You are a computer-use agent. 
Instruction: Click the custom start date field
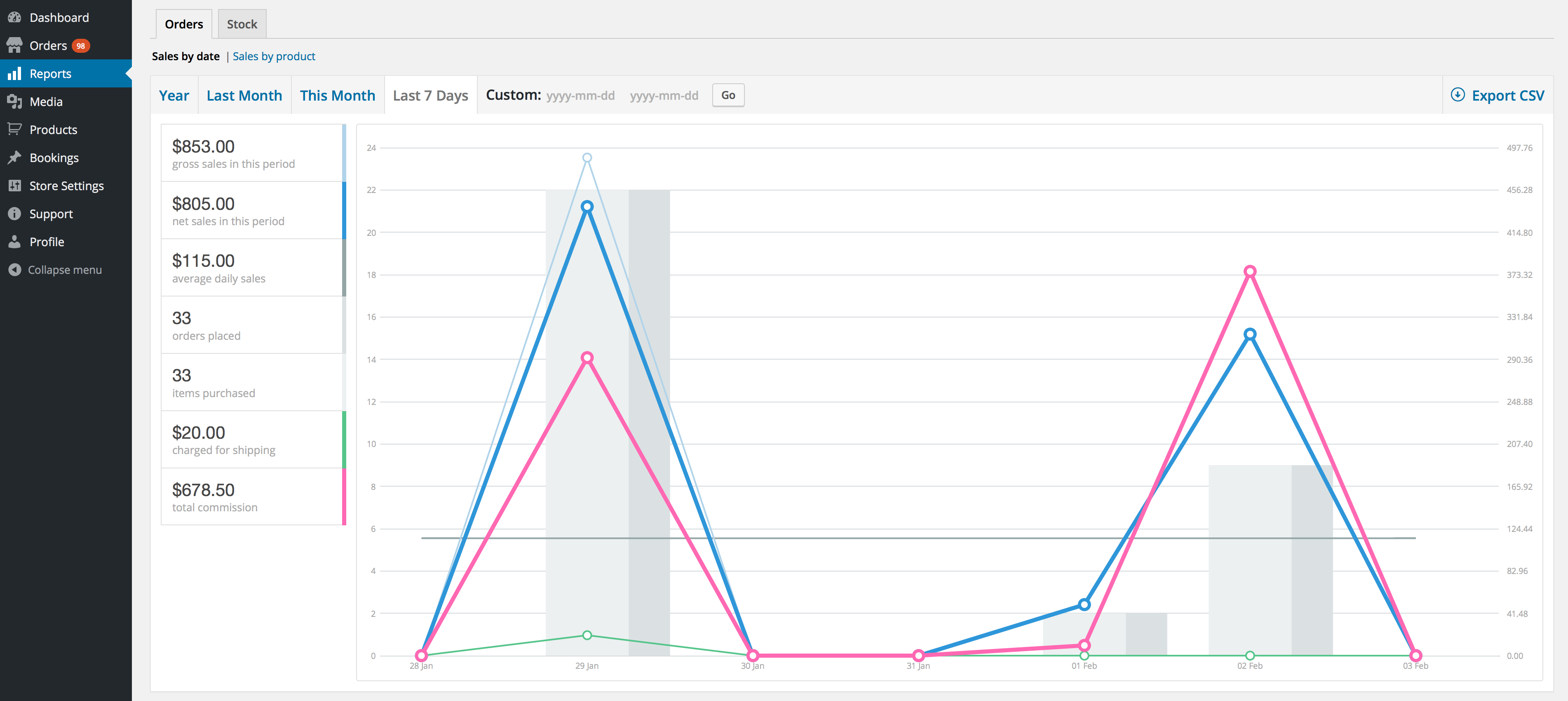580,96
